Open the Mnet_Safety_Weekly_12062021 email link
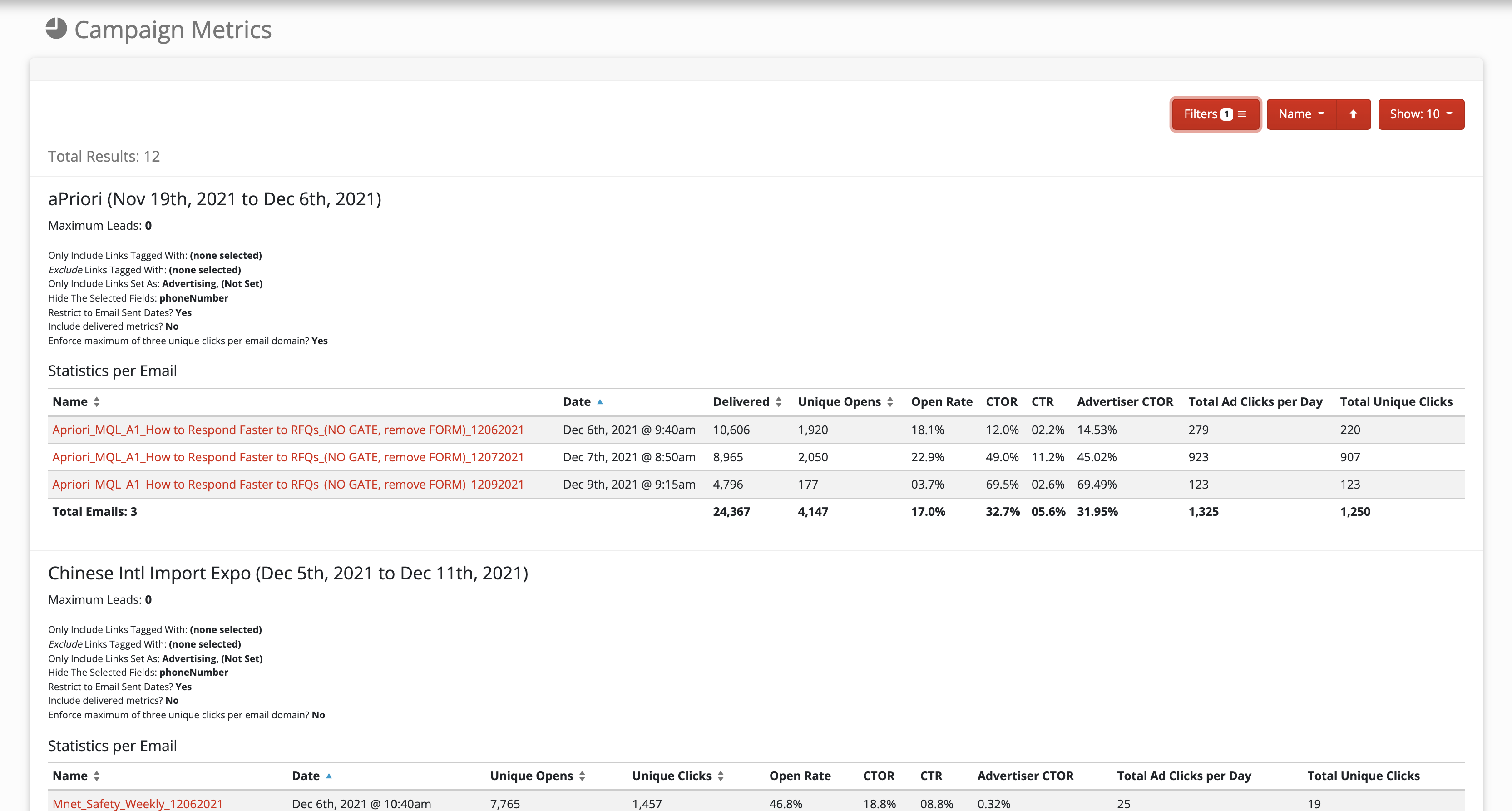This screenshot has width=1512, height=811. tap(137, 803)
